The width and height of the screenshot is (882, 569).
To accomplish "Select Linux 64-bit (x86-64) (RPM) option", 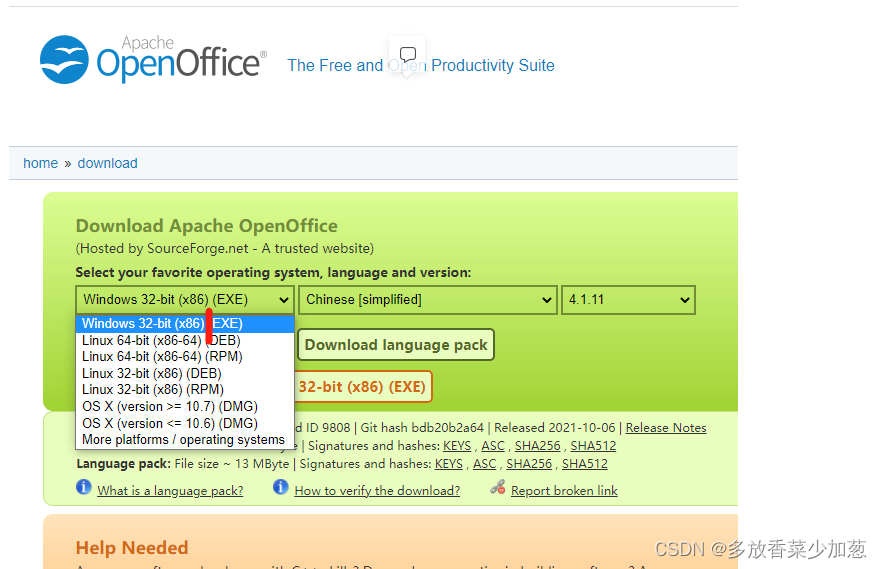I will pyautogui.click(x=185, y=357).
